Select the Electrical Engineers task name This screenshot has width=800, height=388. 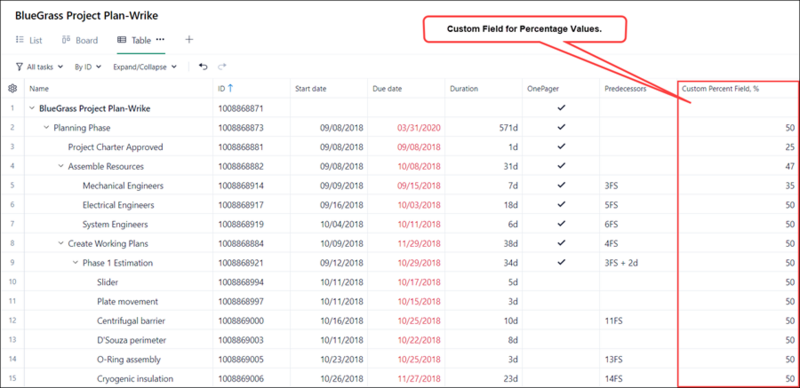pyautogui.click(x=118, y=205)
